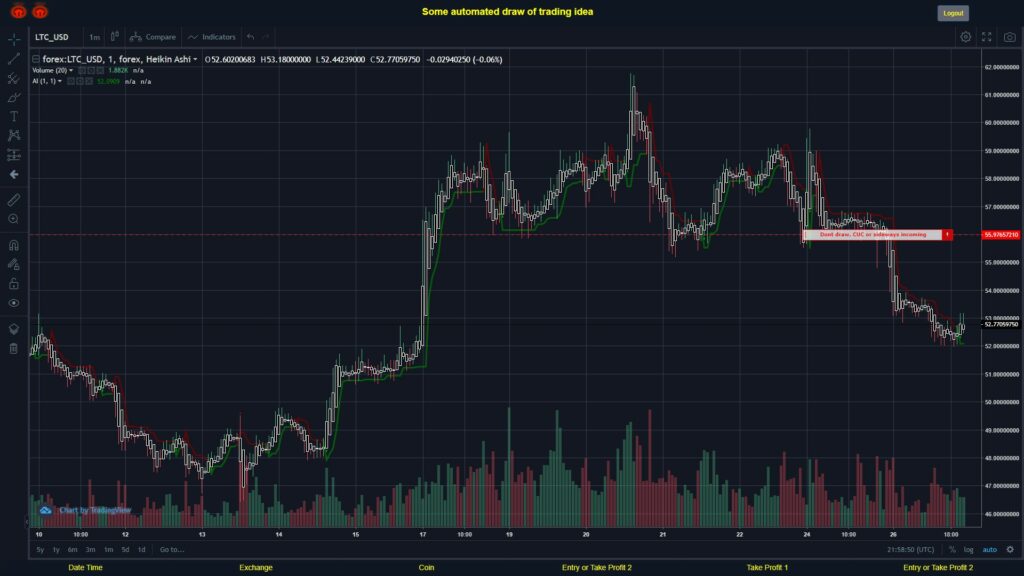
Task: Toggle auto scale mode
Action: (x=990, y=550)
